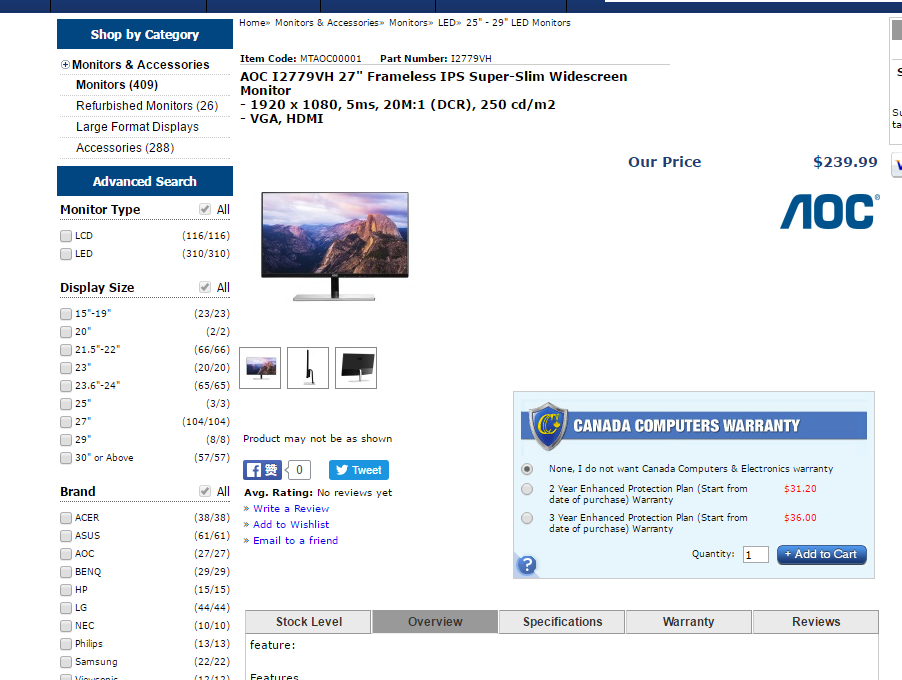Select the 2 Year Enhanced Protection Plan

pos(527,489)
